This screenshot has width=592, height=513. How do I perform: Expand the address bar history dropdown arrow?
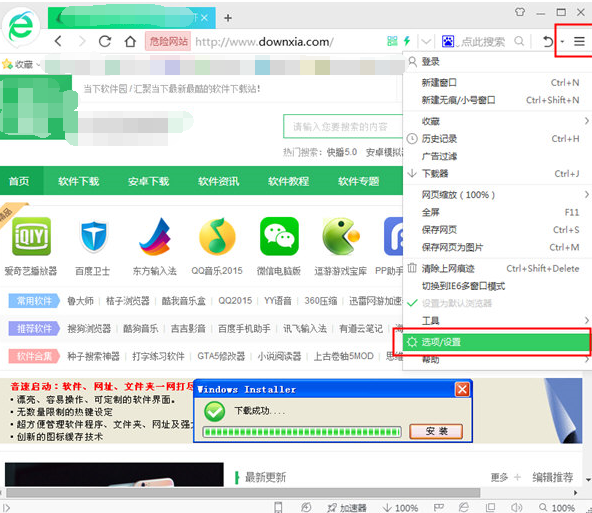click(426, 41)
